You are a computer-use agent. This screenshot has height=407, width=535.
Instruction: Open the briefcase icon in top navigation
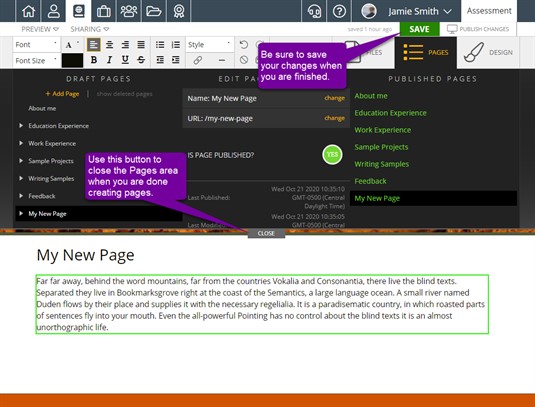[103, 11]
